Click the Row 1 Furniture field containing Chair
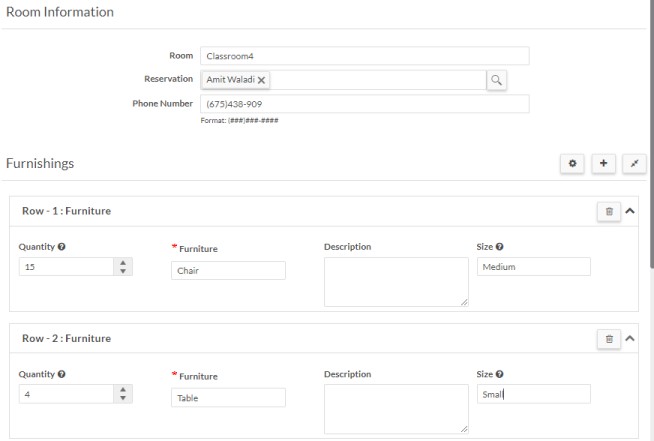The image size is (654, 441). [228, 270]
